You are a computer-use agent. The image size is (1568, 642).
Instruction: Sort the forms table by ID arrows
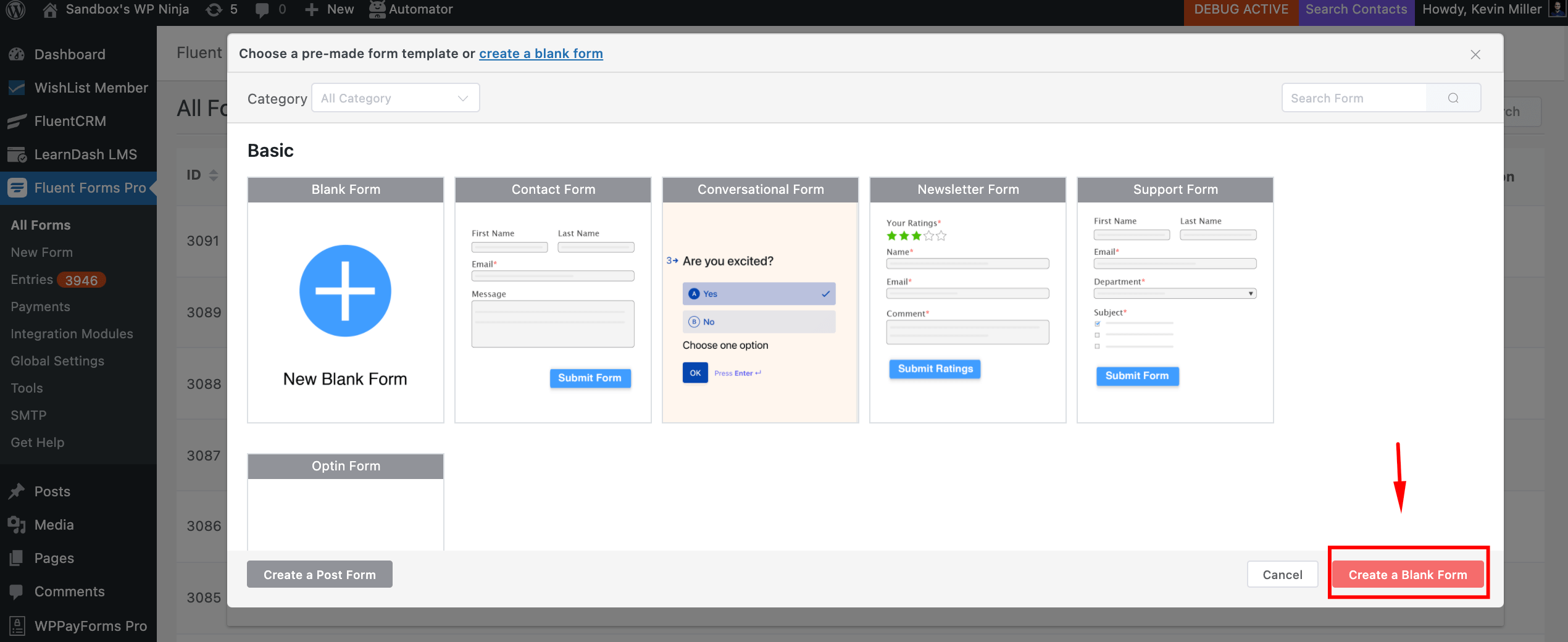point(214,175)
